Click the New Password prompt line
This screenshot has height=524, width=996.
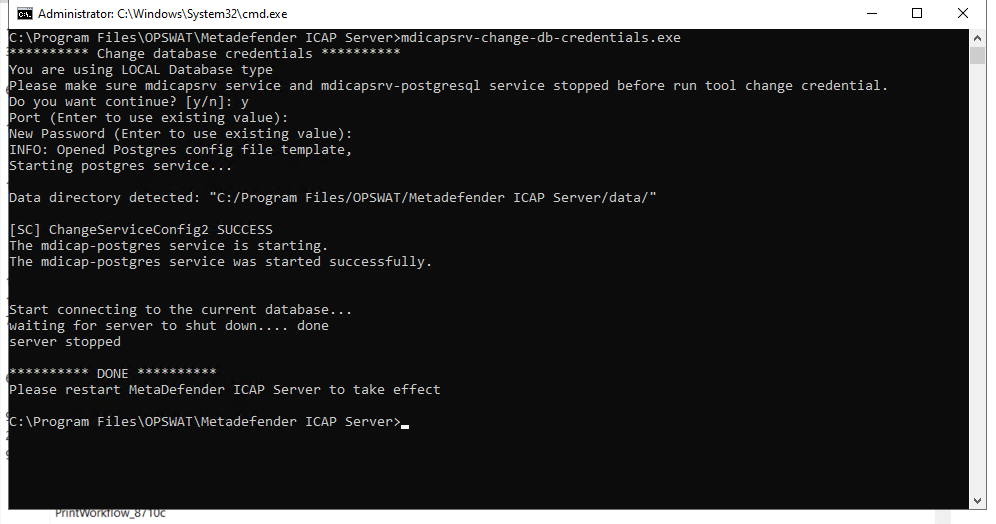pos(180,133)
